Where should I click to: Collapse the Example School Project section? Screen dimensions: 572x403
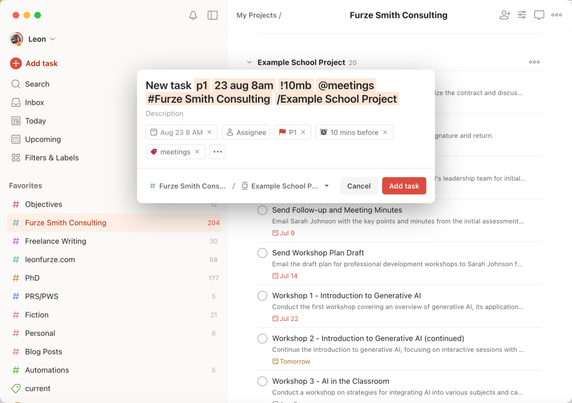point(249,62)
